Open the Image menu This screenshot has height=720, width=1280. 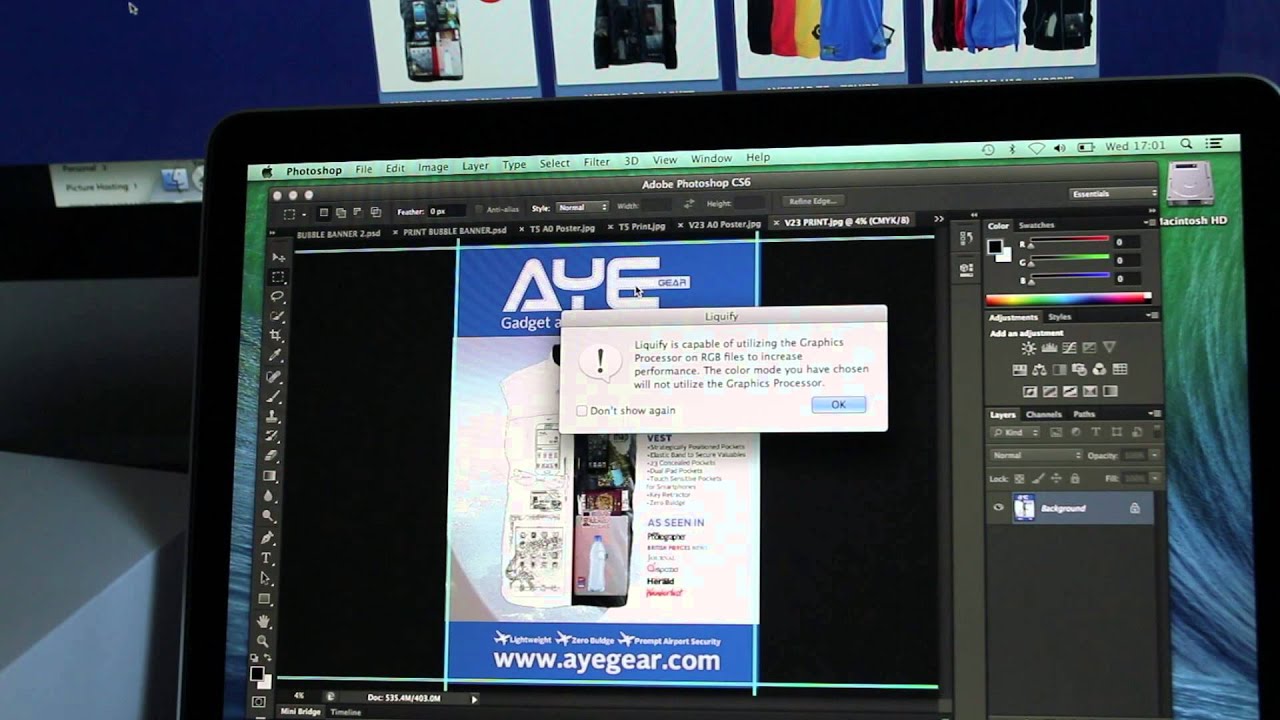pyautogui.click(x=433, y=167)
